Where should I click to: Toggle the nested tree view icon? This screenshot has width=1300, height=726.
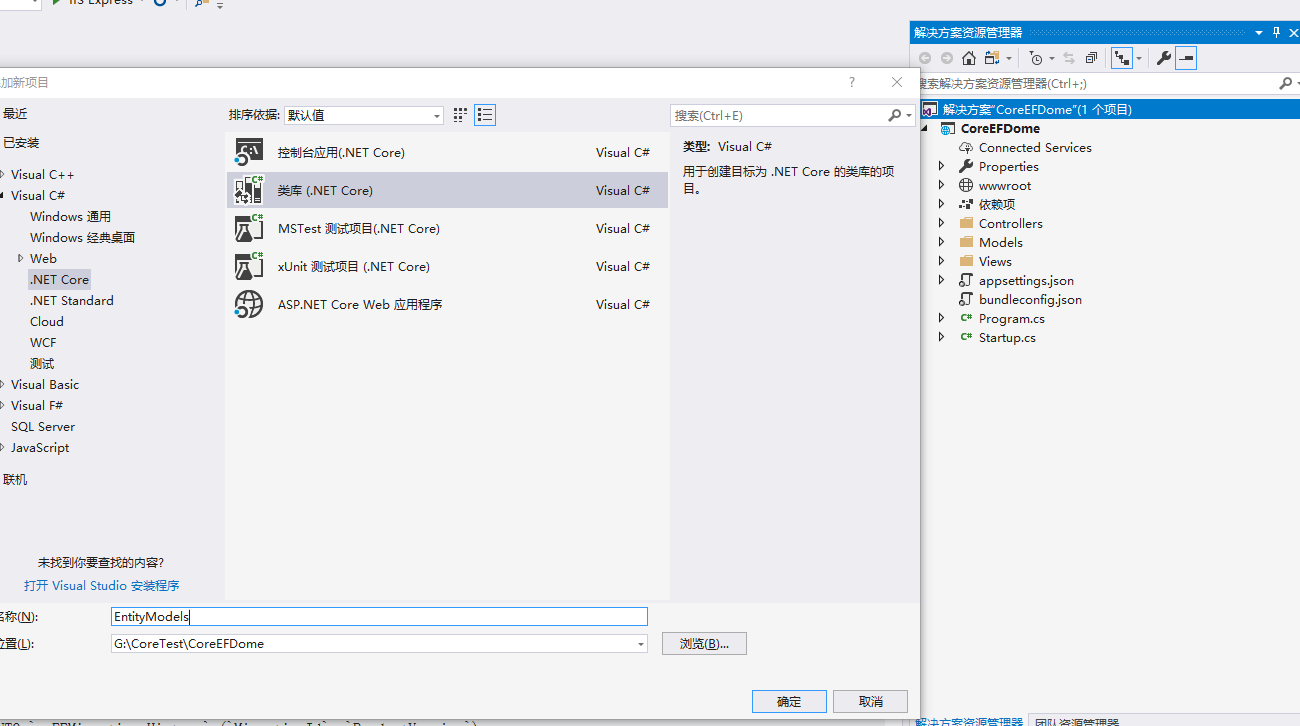click(x=1122, y=58)
